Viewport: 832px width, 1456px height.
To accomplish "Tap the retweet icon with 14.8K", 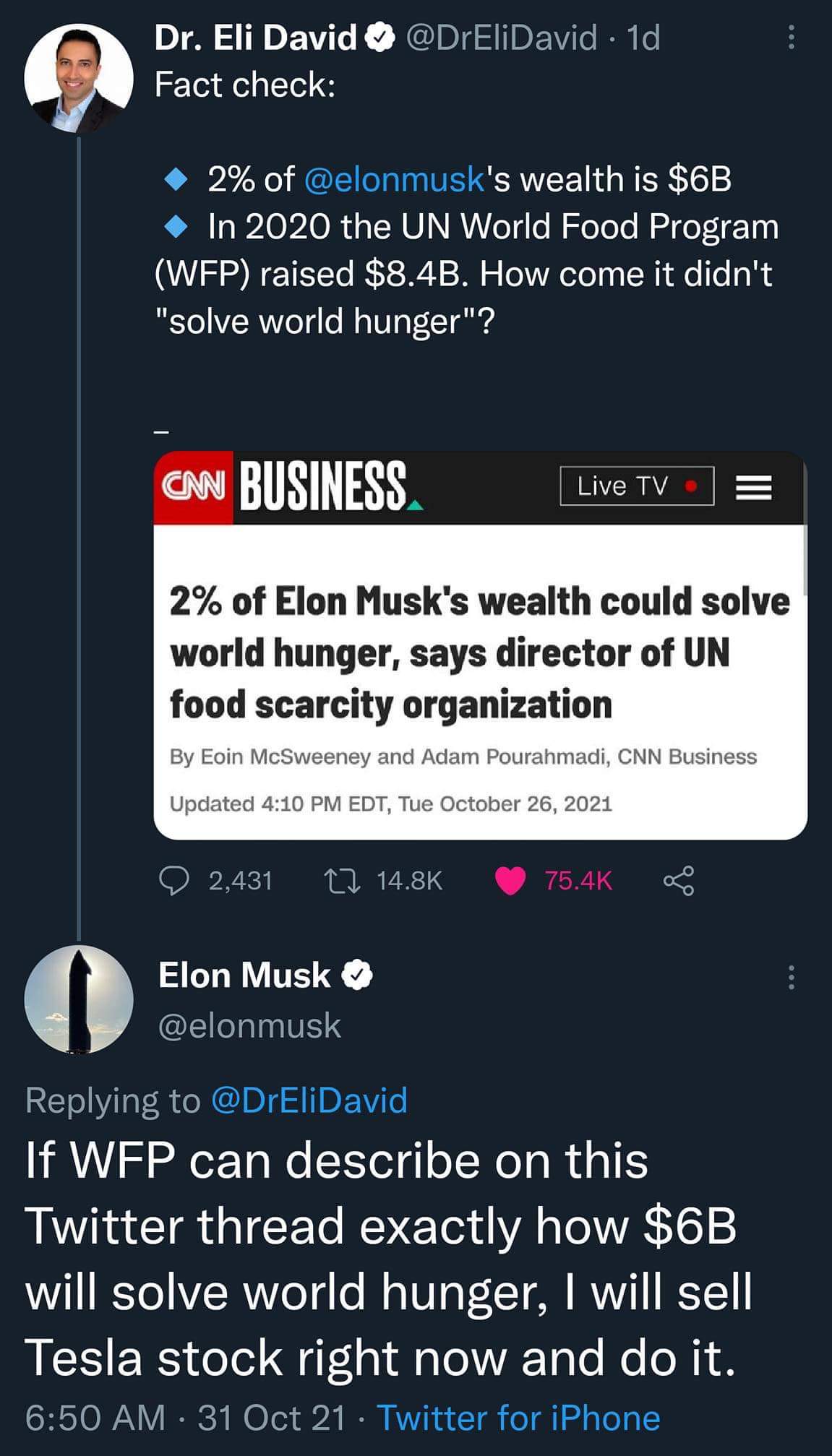I will click(x=343, y=881).
